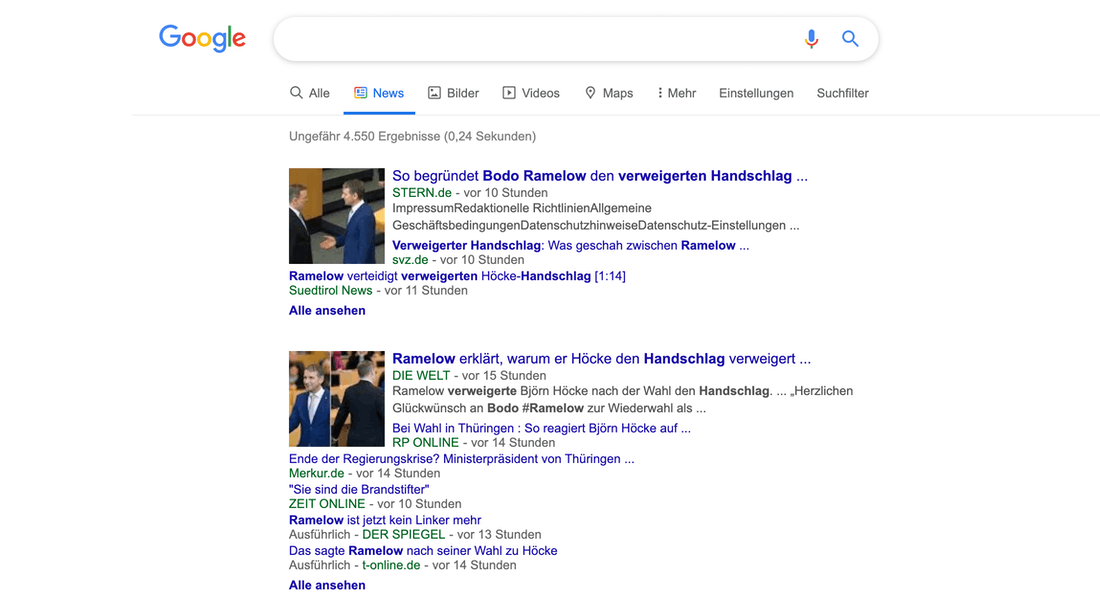Activate voice search microphone icon

(x=811, y=39)
